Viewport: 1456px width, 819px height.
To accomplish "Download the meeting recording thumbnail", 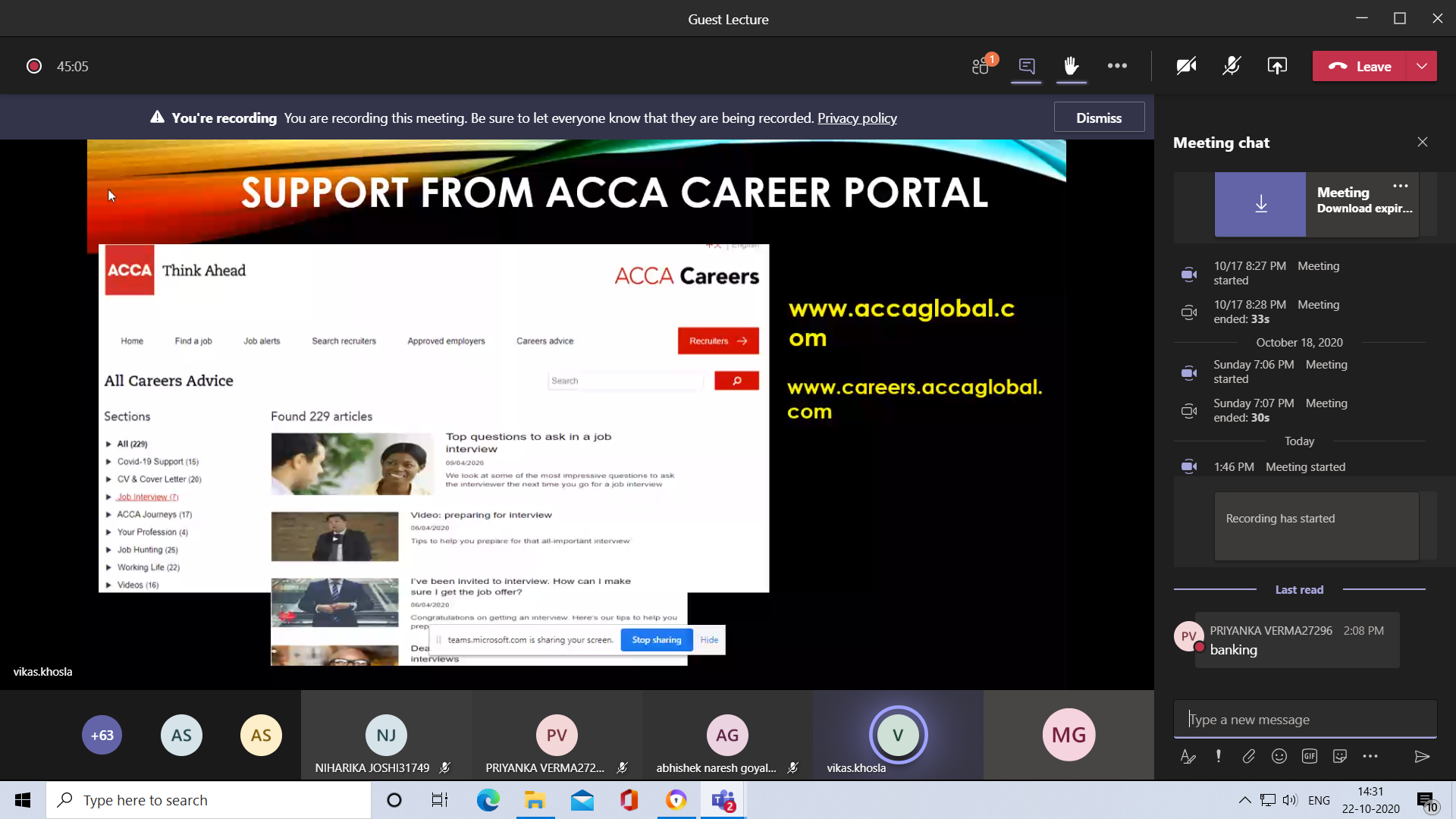I will click(x=1260, y=204).
